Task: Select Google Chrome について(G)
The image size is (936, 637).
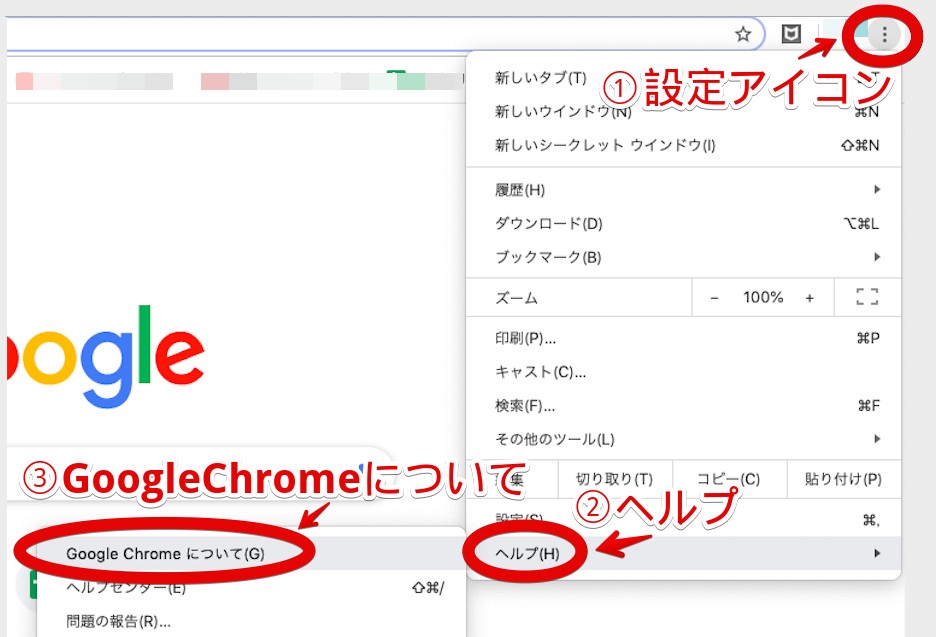Action: coord(165,553)
